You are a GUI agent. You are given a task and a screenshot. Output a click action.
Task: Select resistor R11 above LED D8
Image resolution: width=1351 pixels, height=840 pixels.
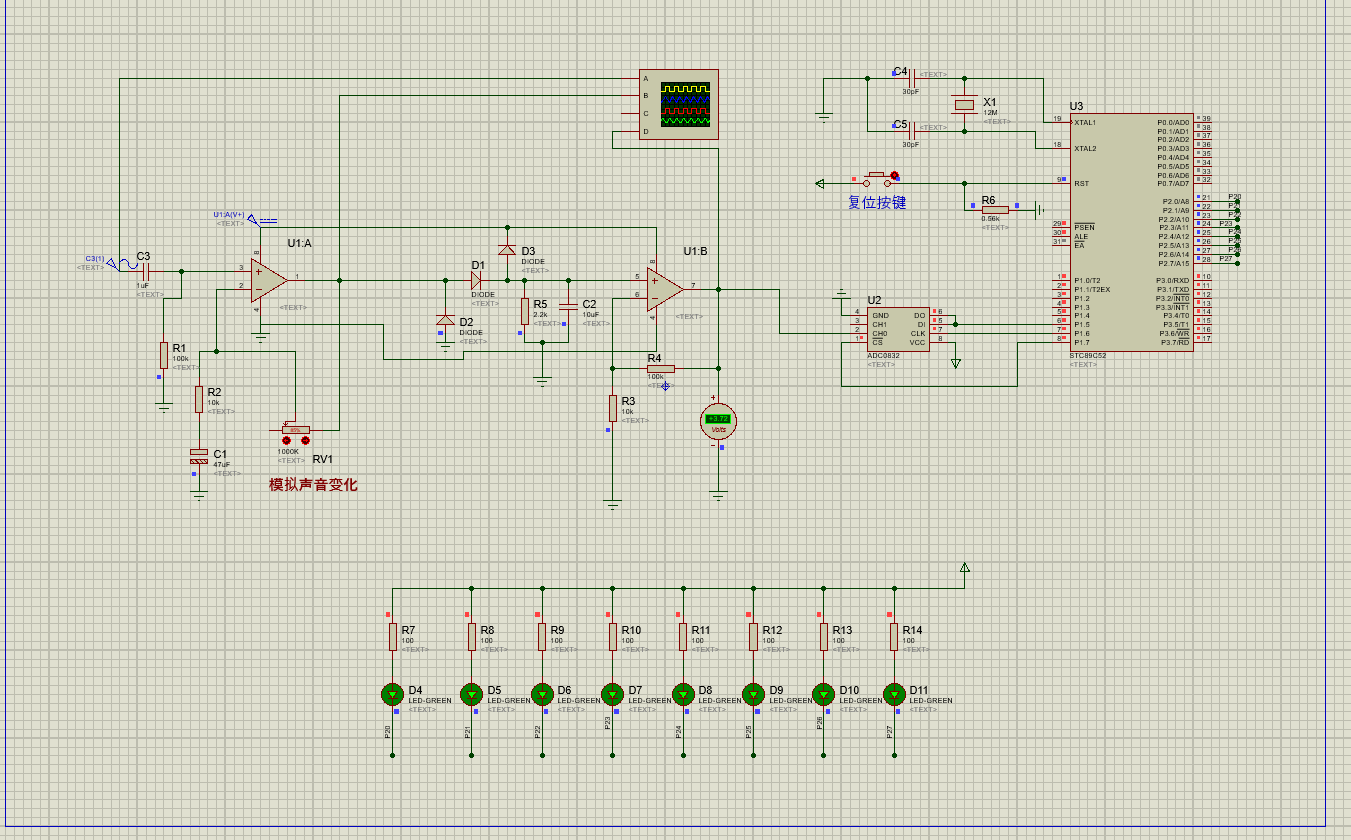point(683,637)
